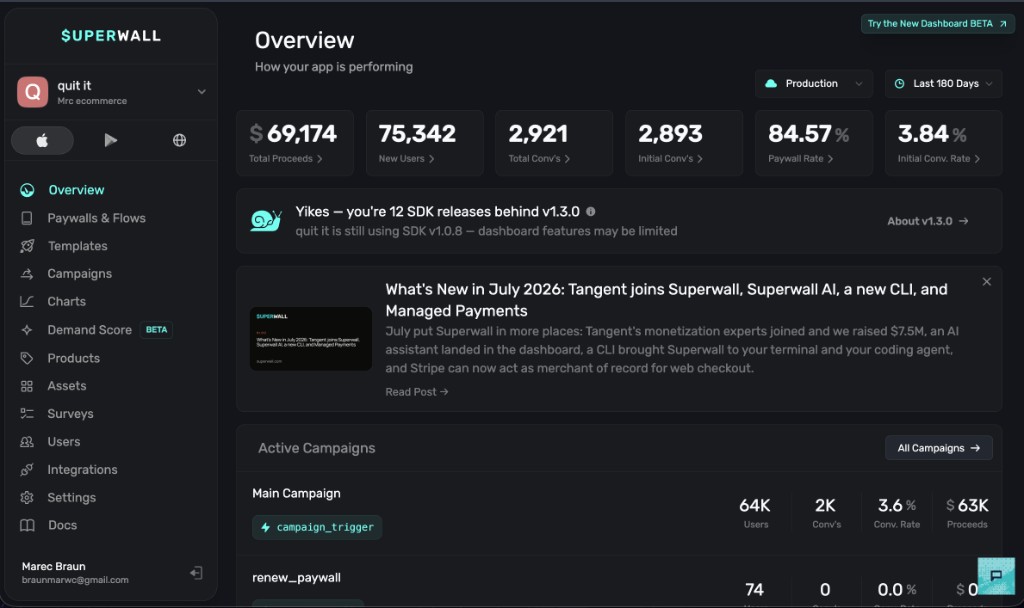Image resolution: width=1024 pixels, height=608 pixels.
Task: Click Main Campaign 64K Users value
Action: tap(755, 505)
